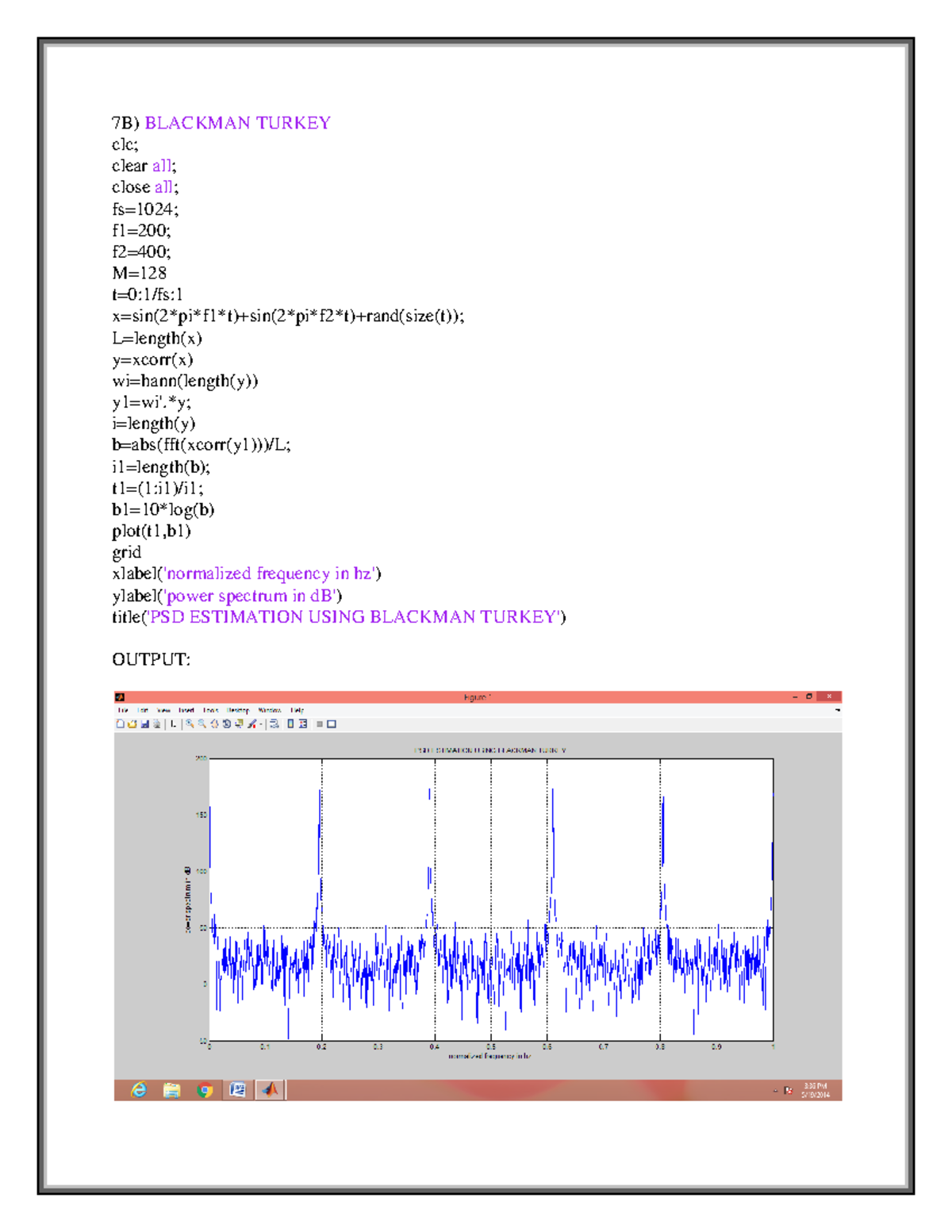
Task: Toggle Edit Plot mode
Action: [x=174, y=724]
